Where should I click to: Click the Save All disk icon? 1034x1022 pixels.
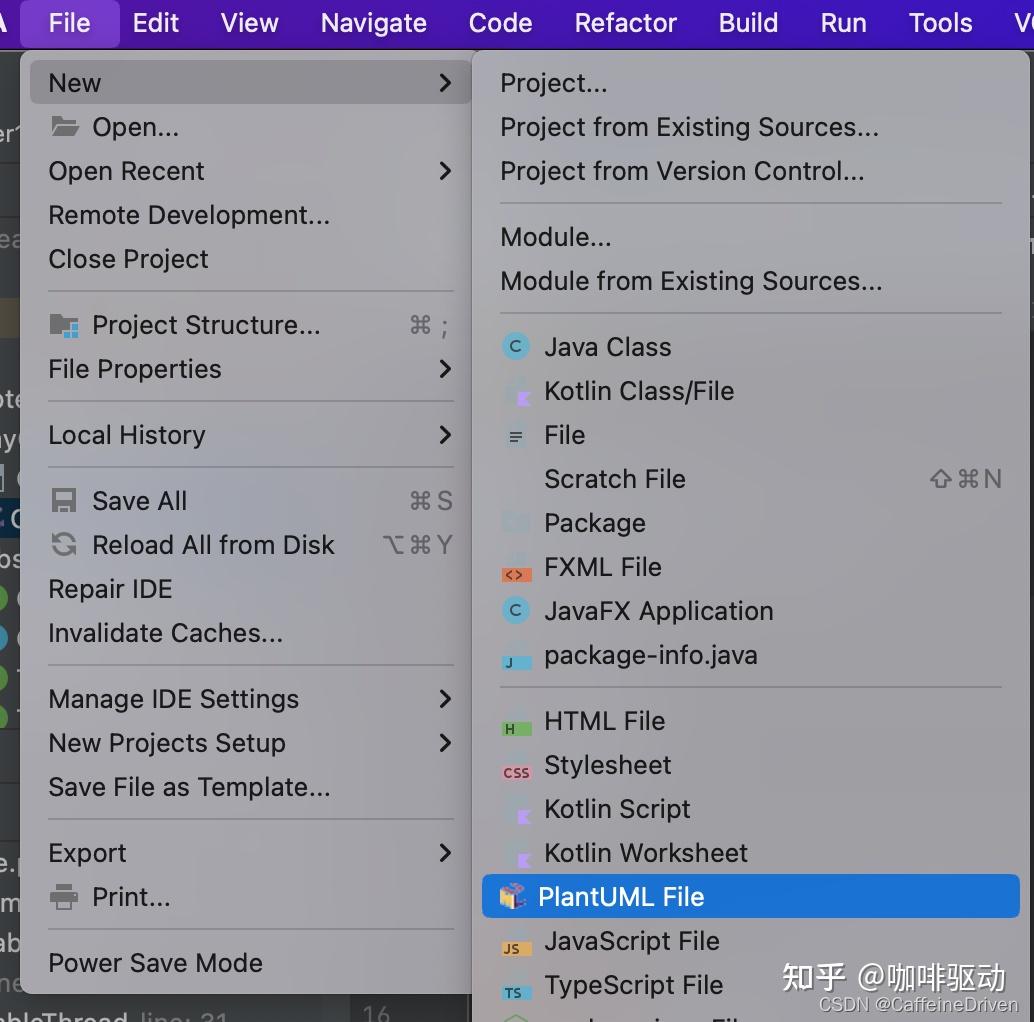pos(64,501)
